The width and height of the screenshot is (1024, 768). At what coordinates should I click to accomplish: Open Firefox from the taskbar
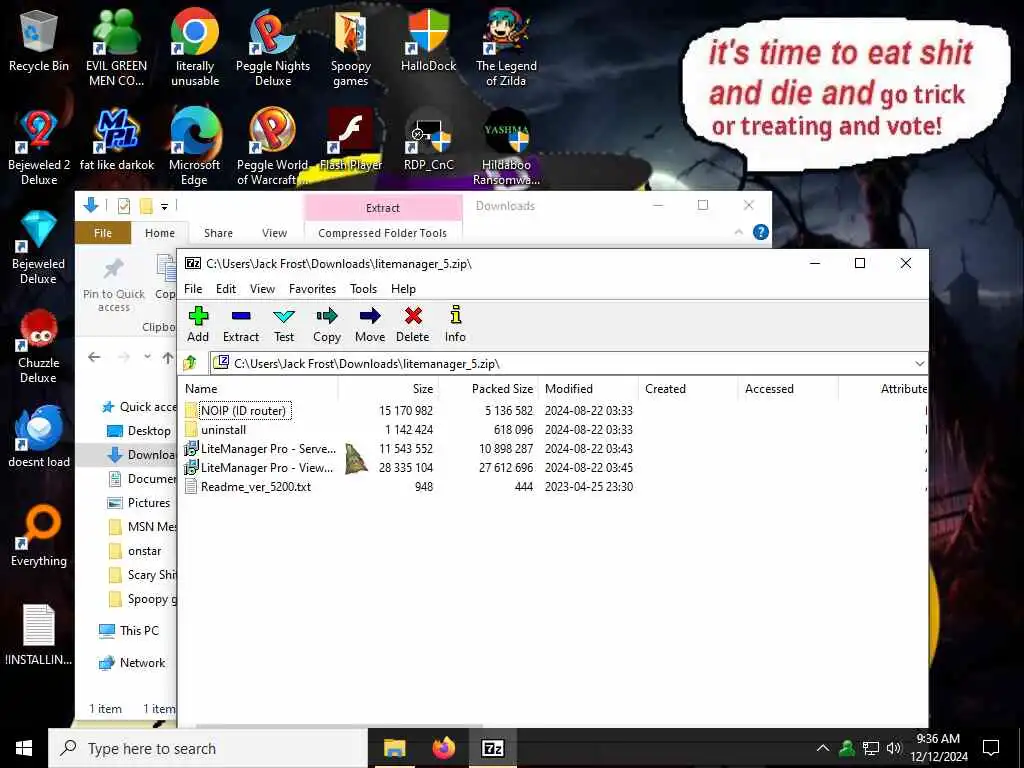[x=443, y=748]
